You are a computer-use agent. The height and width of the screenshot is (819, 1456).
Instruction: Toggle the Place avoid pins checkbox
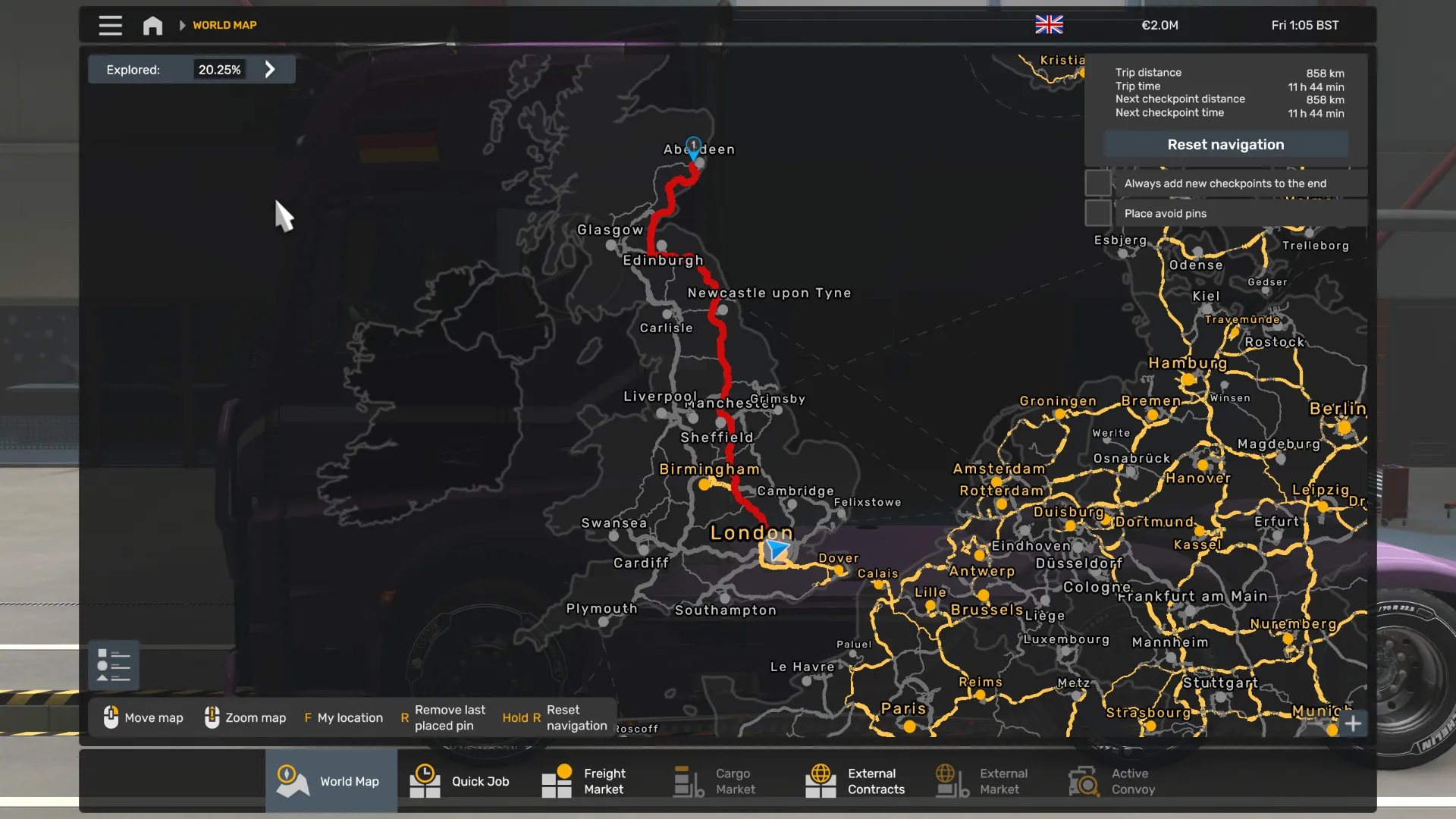pyautogui.click(x=1098, y=213)
